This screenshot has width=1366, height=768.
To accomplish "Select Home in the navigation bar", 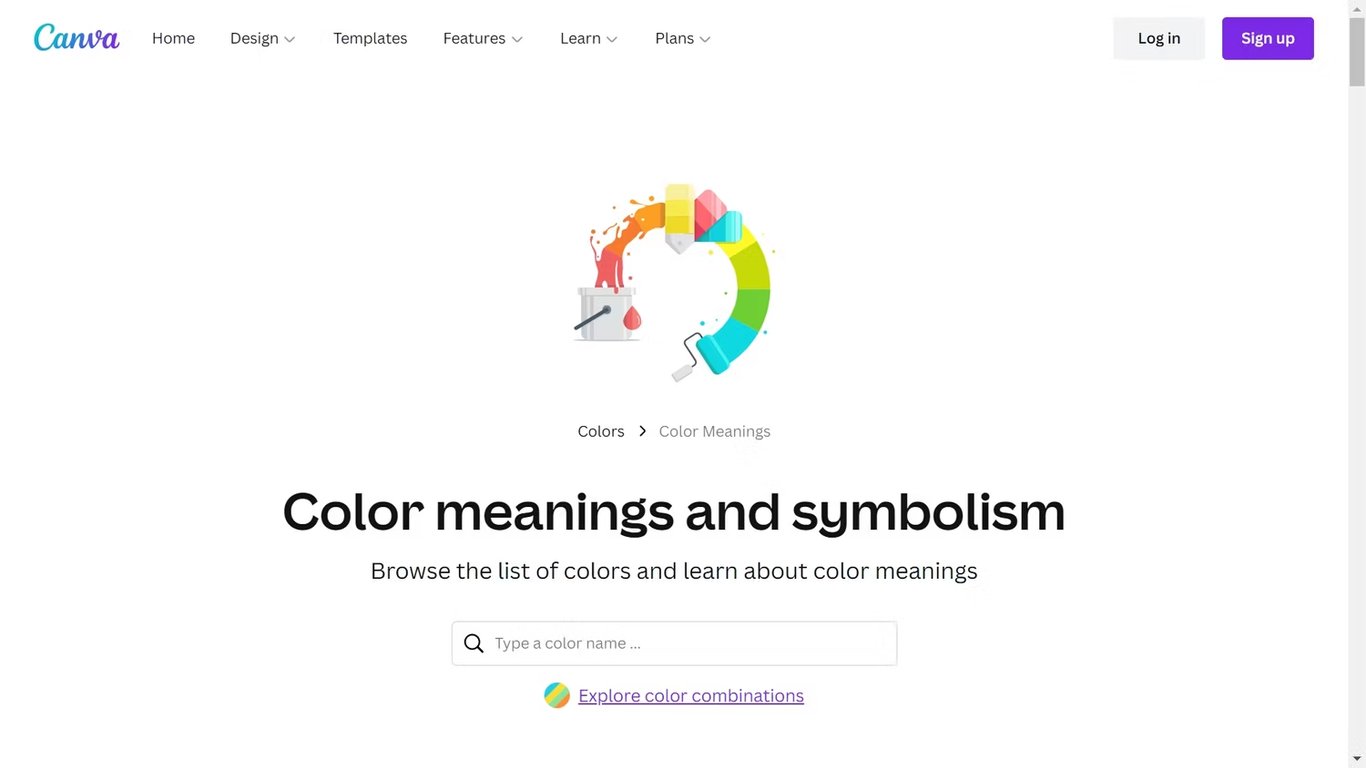I will click(173, 38).
